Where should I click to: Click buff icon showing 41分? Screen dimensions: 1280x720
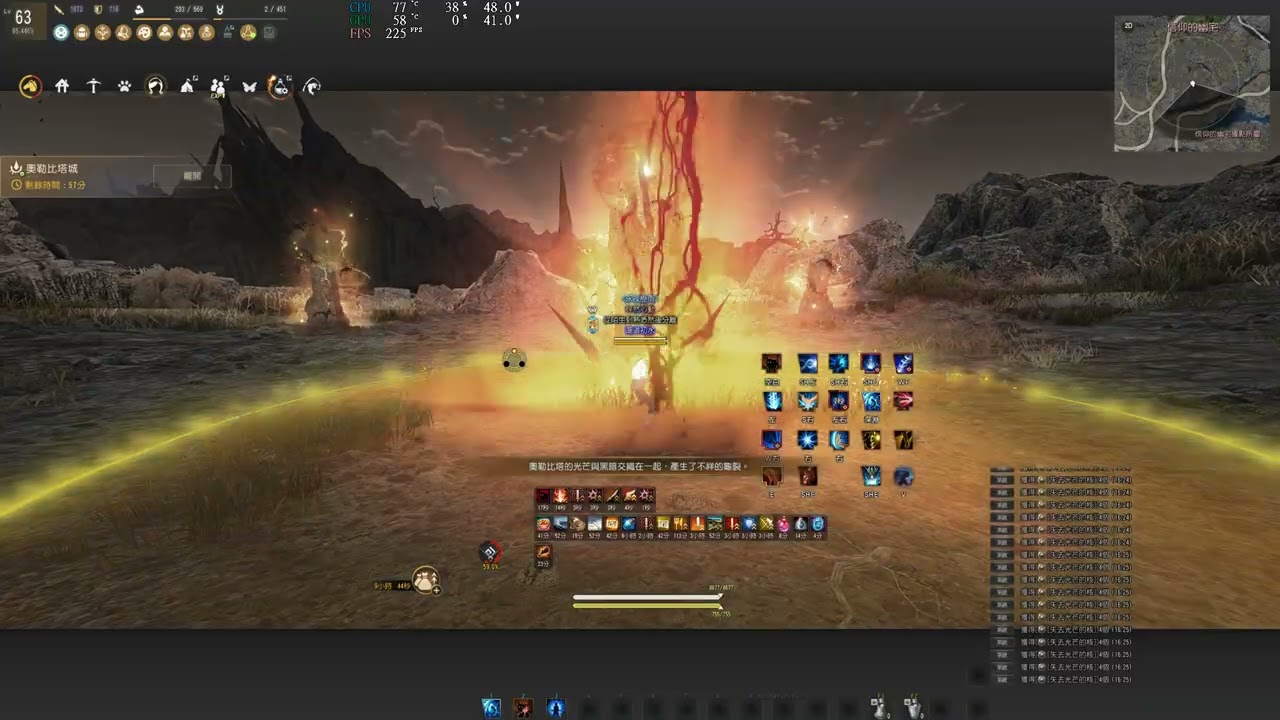[x=543, y=524]
